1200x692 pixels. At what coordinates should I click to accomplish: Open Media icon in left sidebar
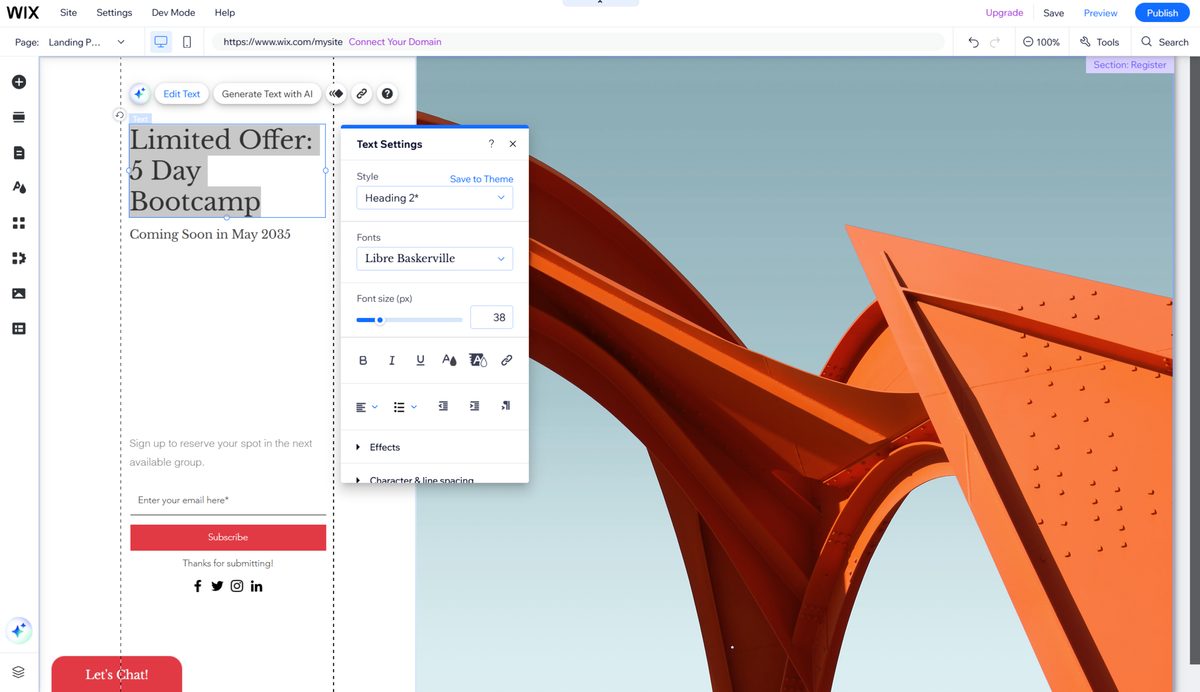tap(18, 293)
